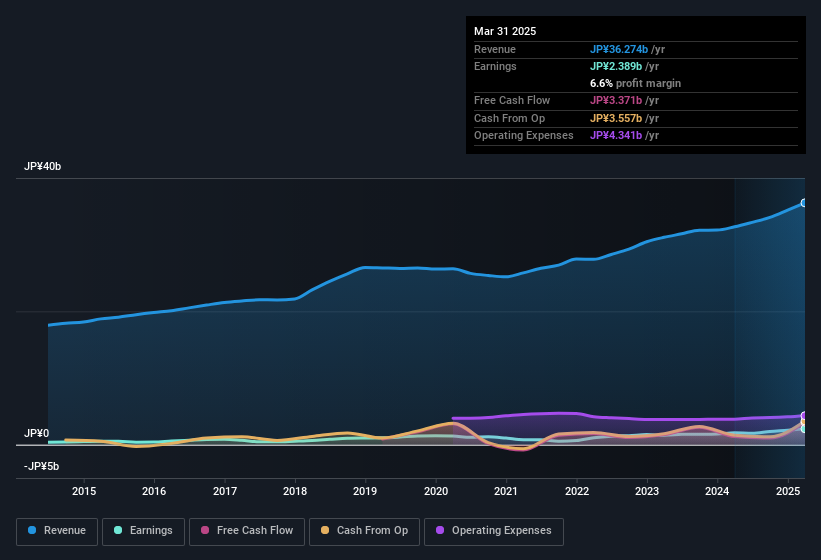Click the Revenue endpoint marker on the chart
Screen dimensions: 821x560
point(804,203)
